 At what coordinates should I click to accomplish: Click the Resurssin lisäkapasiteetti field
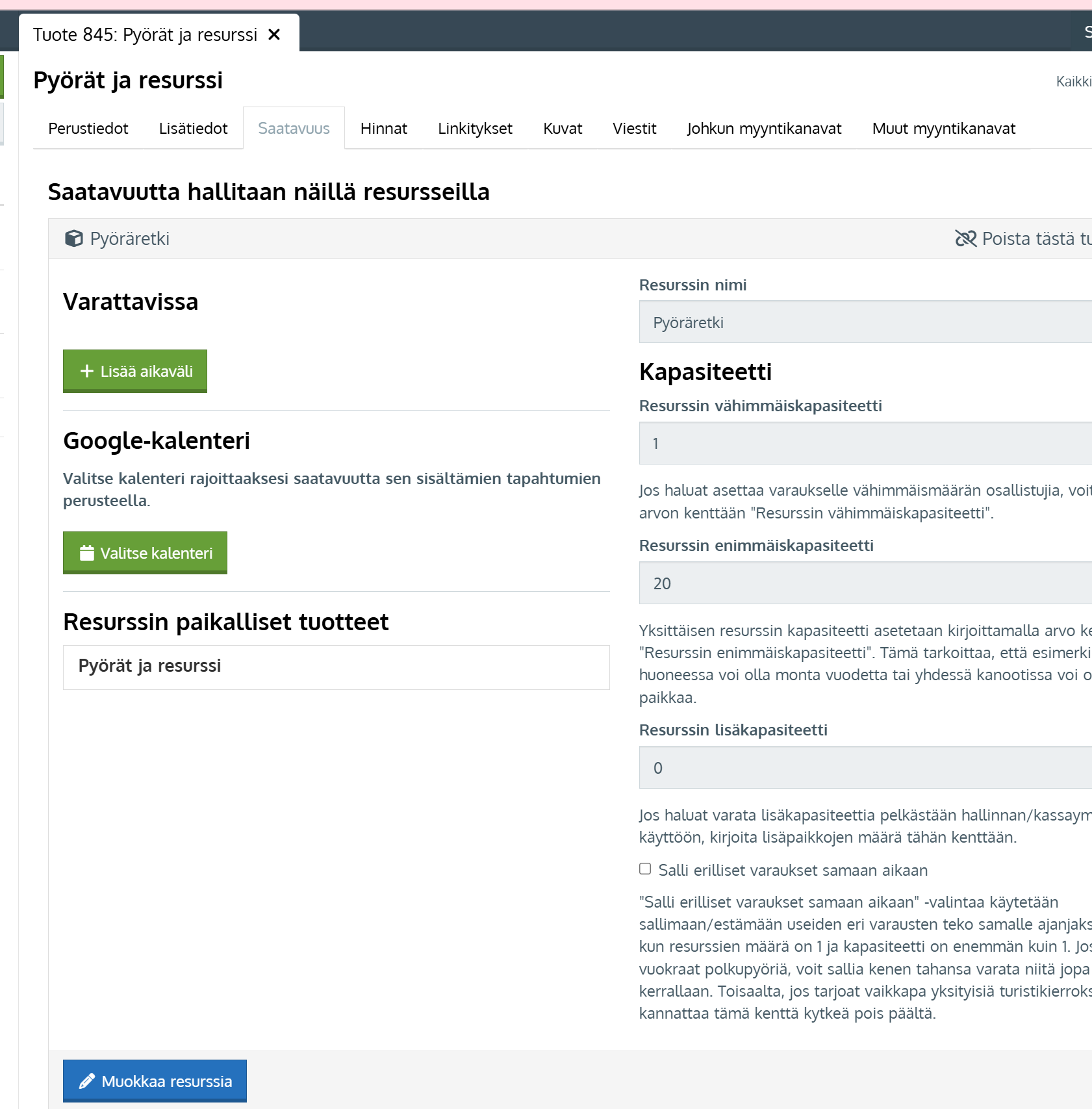(x=865, y=767)
